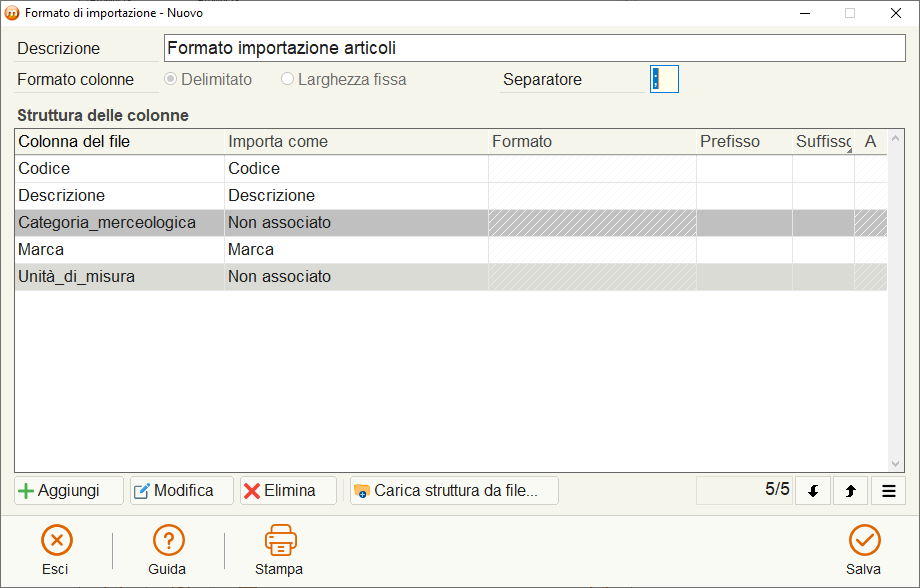This screenshot has height=588, width=920.
Task: Open the Guida help icon
Action: click(x=168, y=540)
